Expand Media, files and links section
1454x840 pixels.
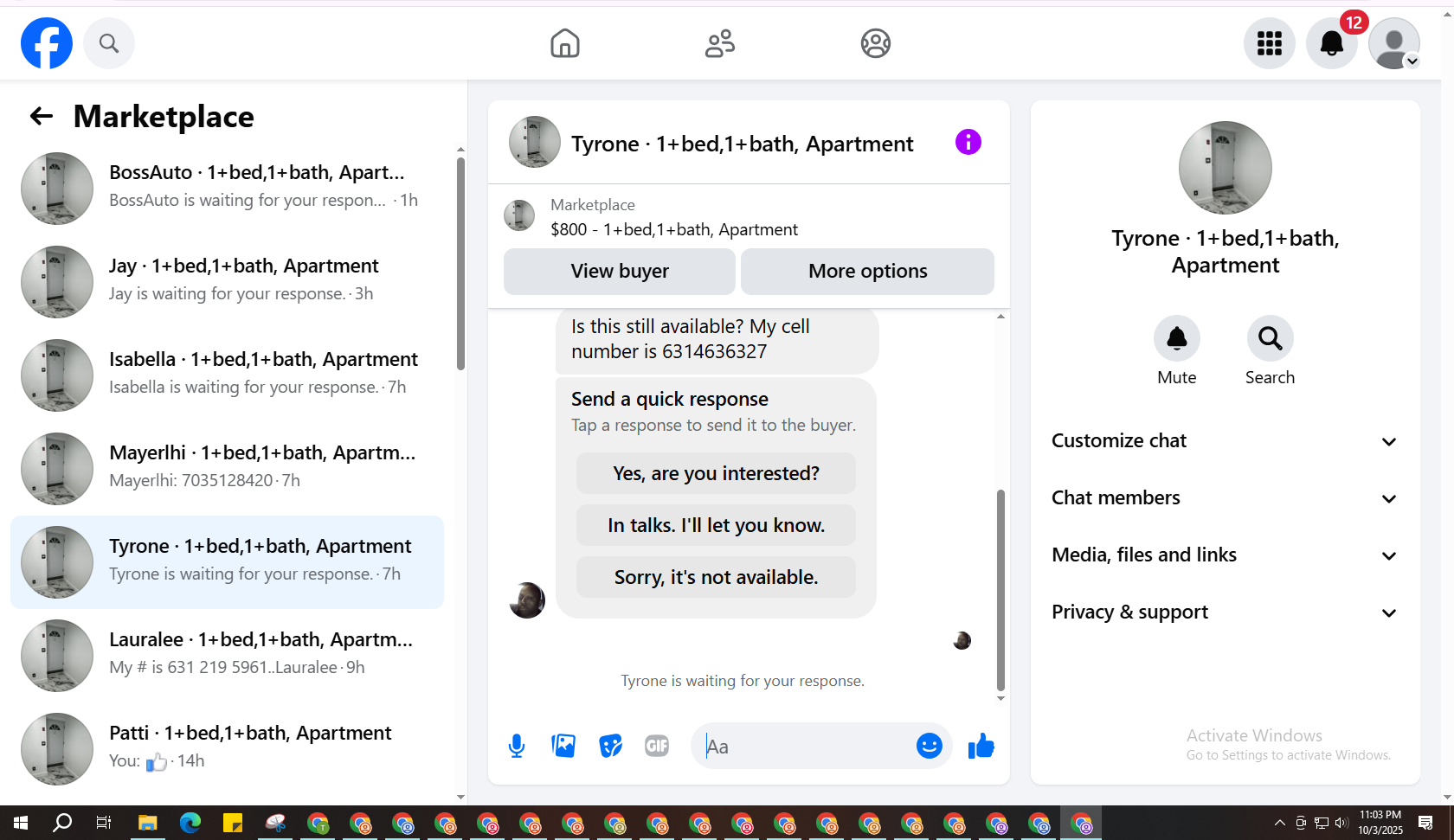[x=1225, y=555]
